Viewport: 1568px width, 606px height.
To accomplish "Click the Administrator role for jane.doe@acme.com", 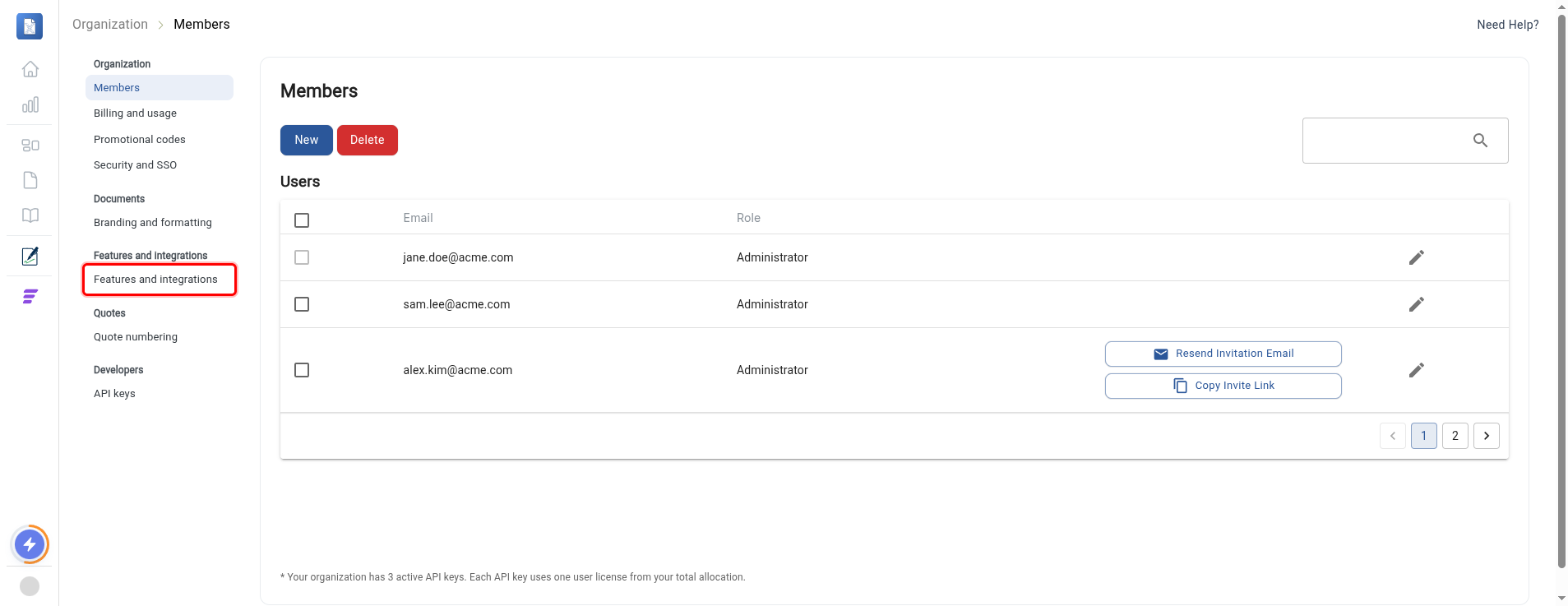I will [772, 257].
